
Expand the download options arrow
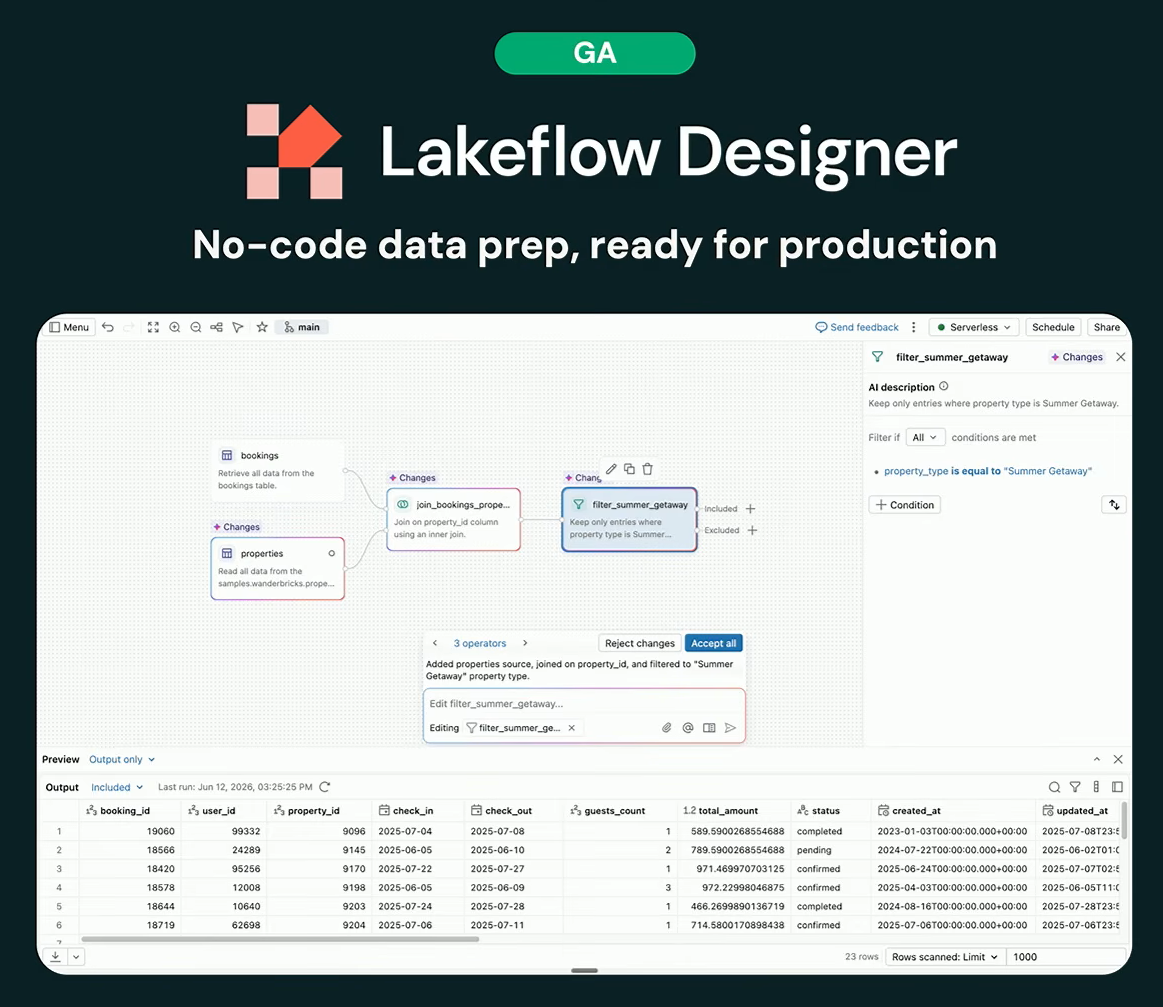[76, 957]
